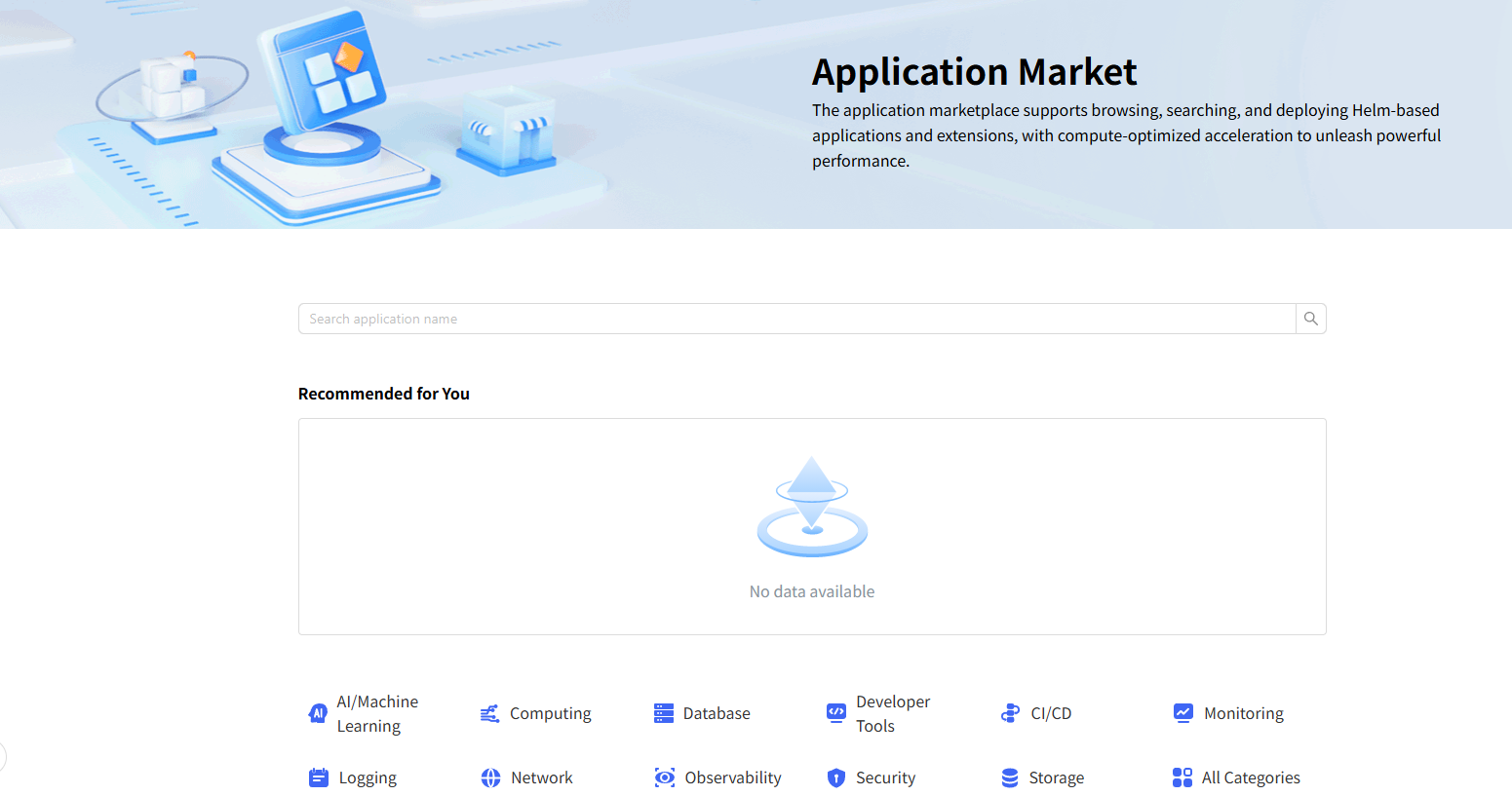The image size is (1512, 796).
Task: Click the magnifier search button
Action: tap(1311, 319)
